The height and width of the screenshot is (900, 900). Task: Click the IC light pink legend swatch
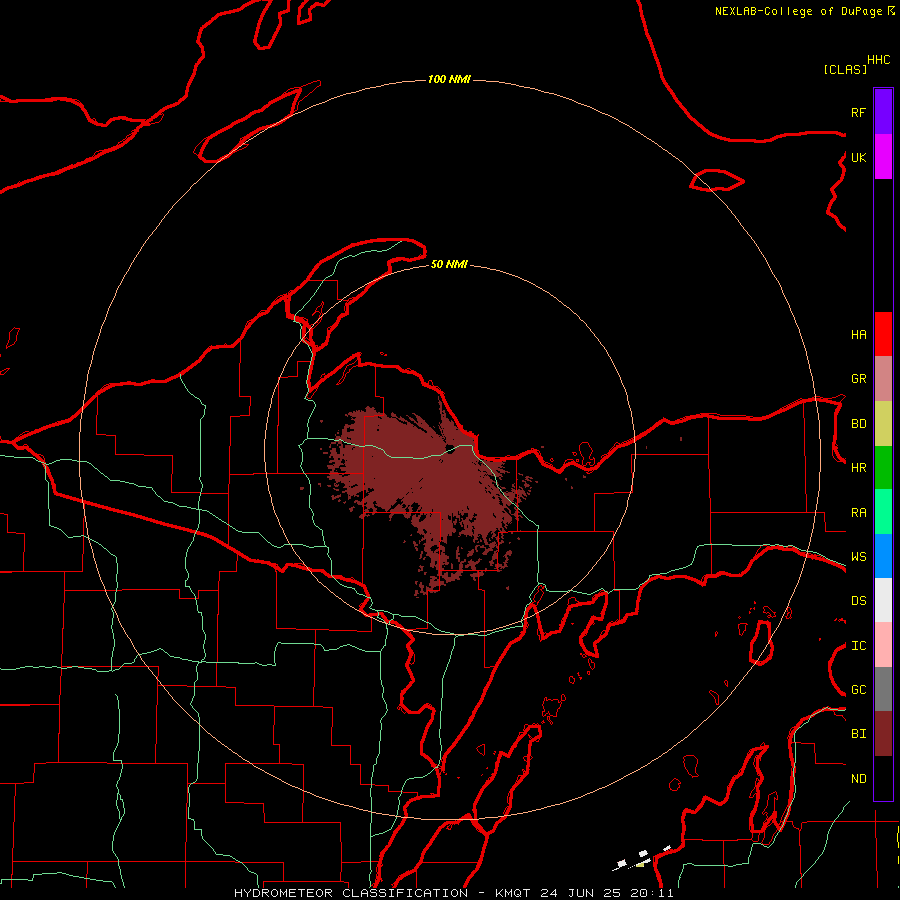[883, 645]
